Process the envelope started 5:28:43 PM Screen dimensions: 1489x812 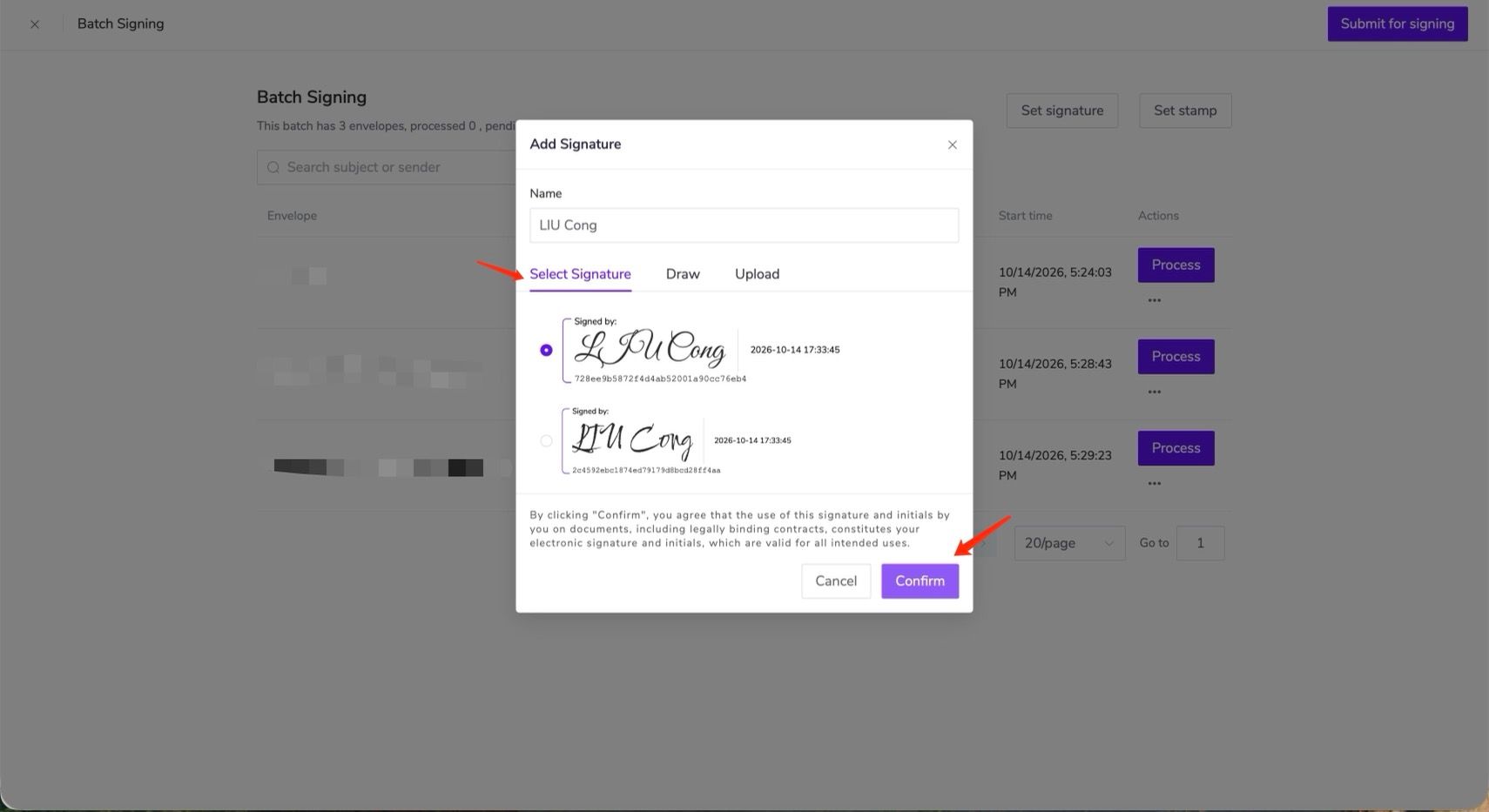tap(1176, 357)
